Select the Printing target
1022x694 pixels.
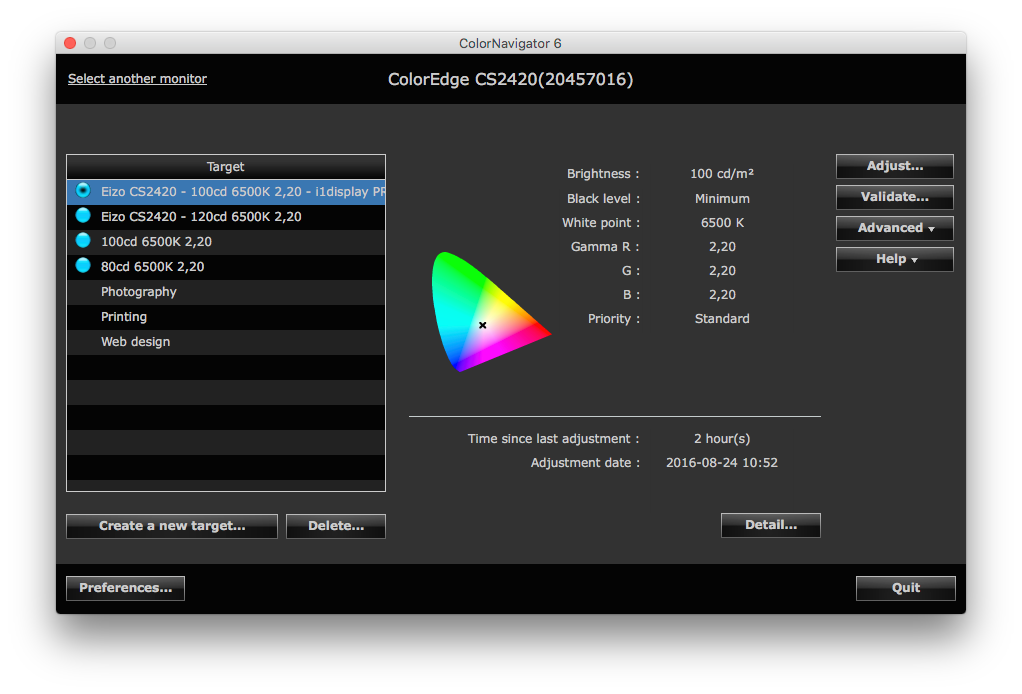click(226, 317)
